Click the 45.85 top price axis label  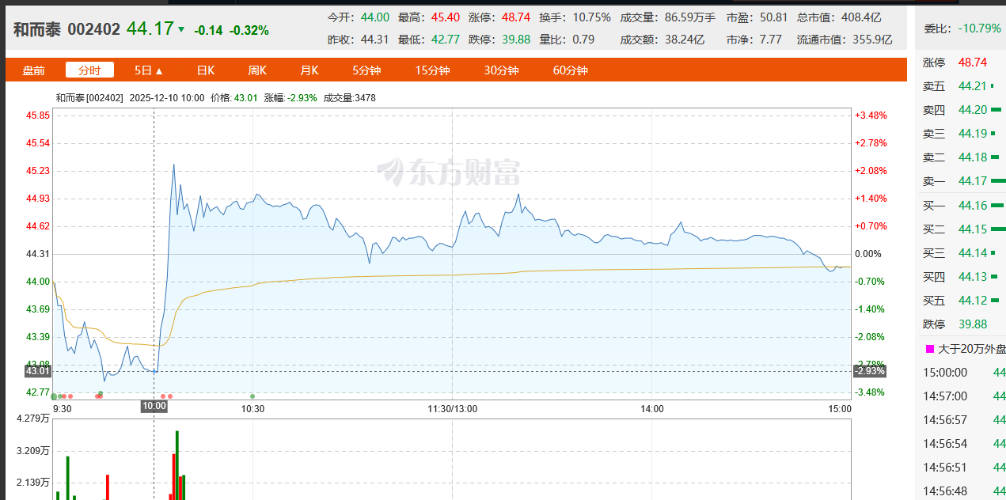[37, 116]
